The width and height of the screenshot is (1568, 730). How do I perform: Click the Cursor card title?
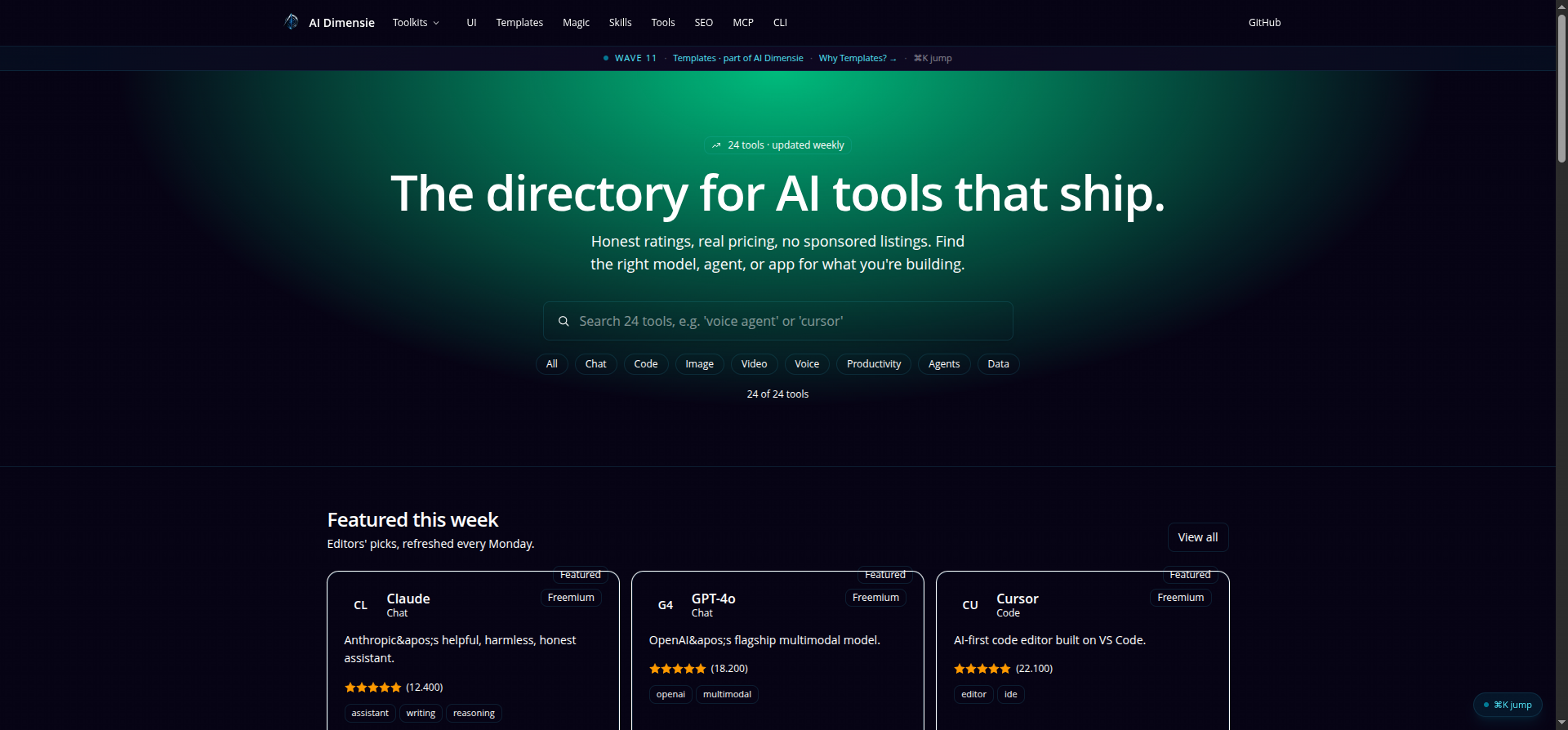click(1017, 598)
